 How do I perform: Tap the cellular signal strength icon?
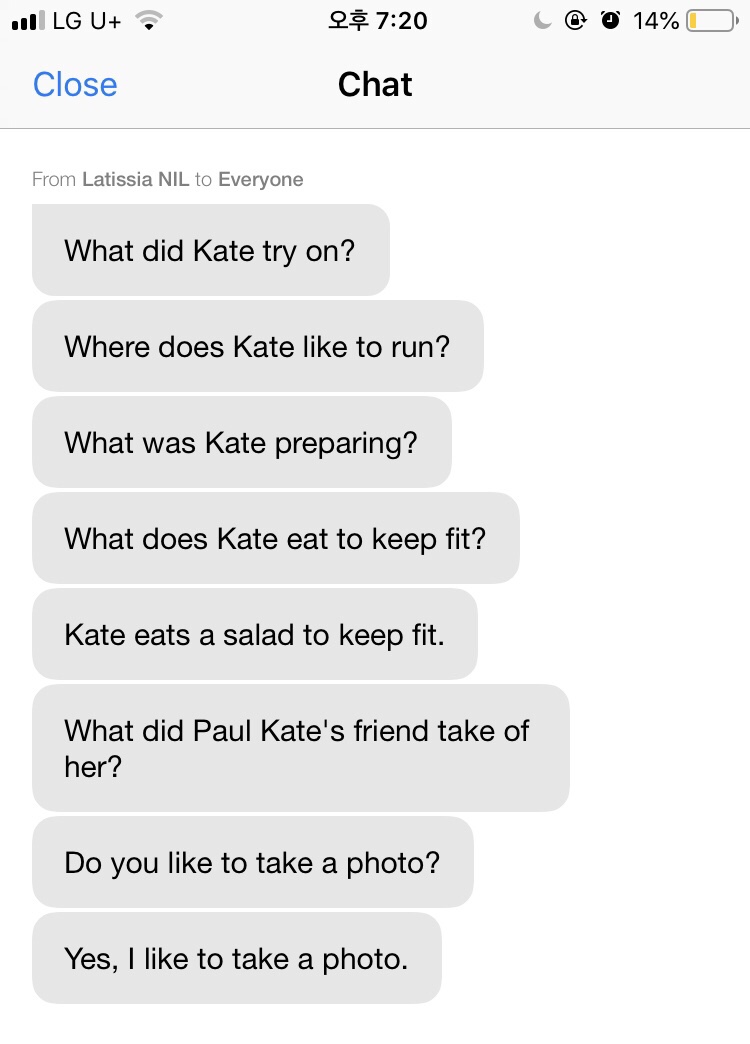click(x=29, y=21)
